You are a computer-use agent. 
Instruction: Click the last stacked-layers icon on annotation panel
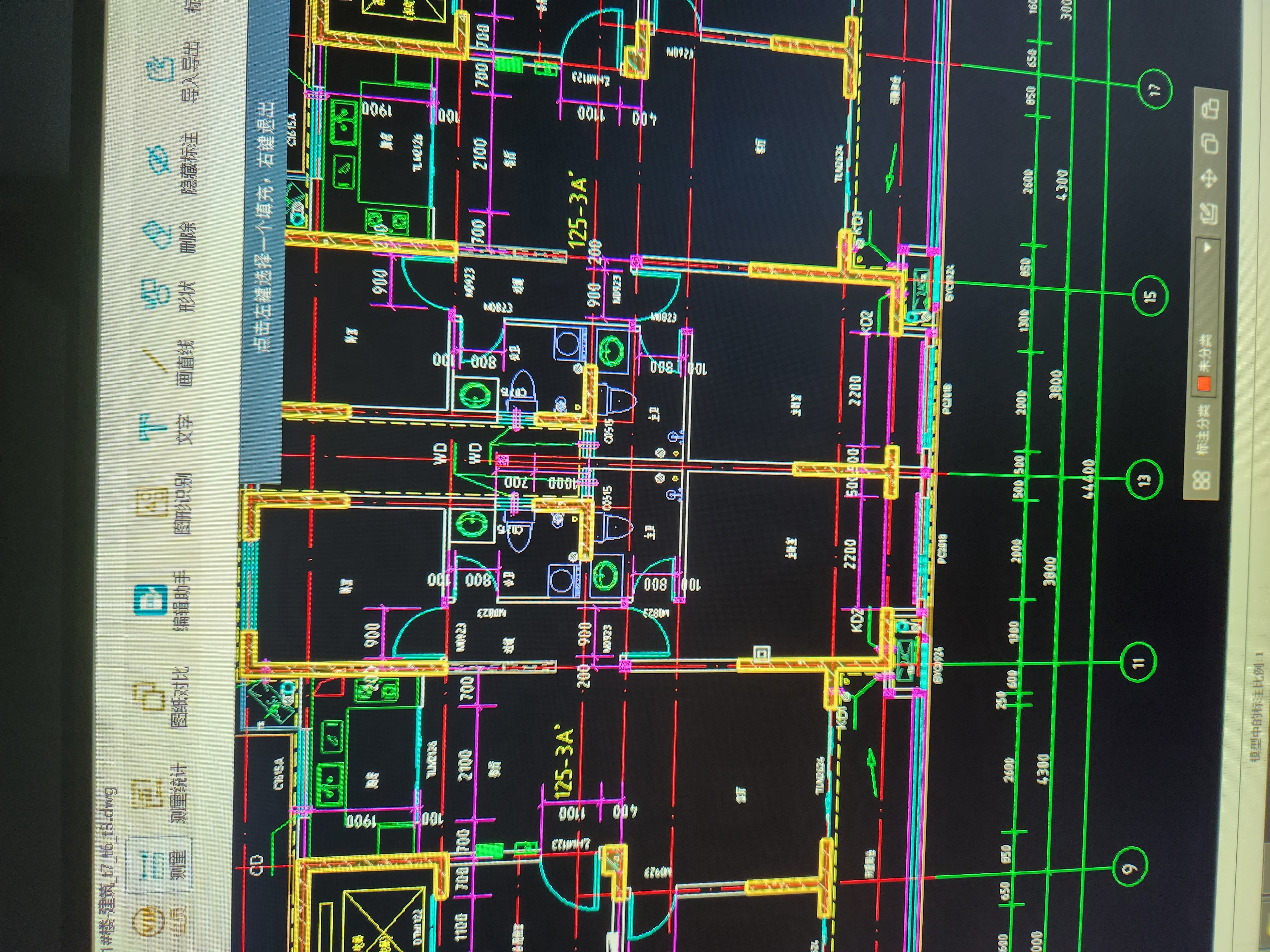coord(1212,109)
